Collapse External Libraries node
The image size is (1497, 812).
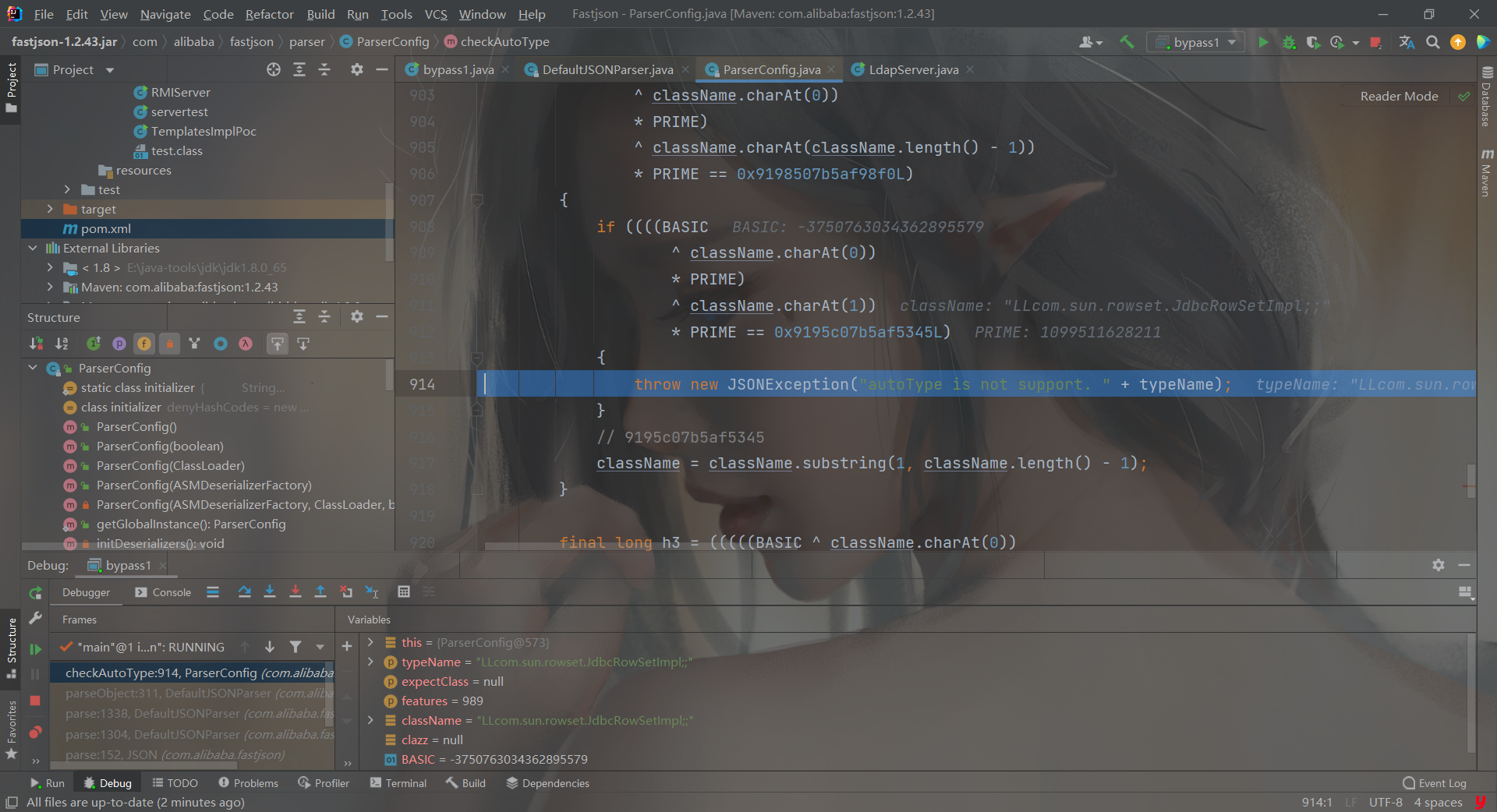[33, 248]
